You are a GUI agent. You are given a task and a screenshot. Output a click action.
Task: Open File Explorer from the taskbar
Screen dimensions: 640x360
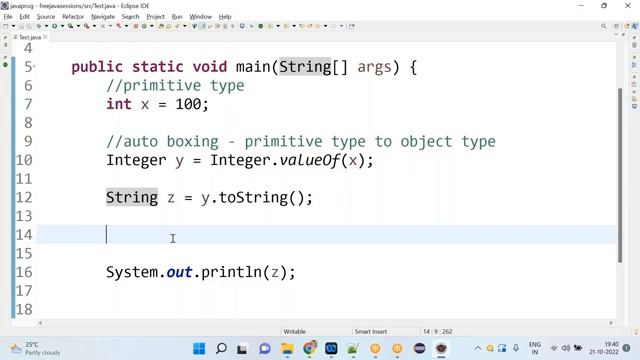[287, 349]
